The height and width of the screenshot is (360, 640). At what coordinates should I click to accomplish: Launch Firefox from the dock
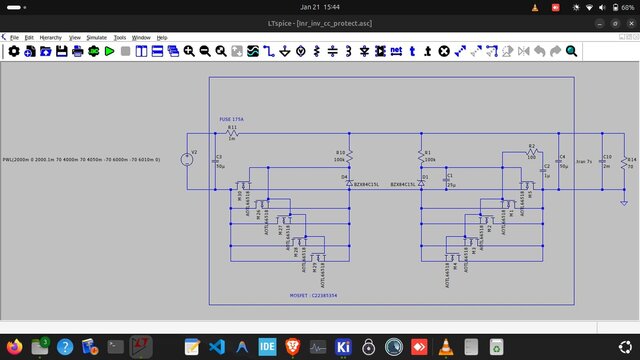tap(15, 347)
